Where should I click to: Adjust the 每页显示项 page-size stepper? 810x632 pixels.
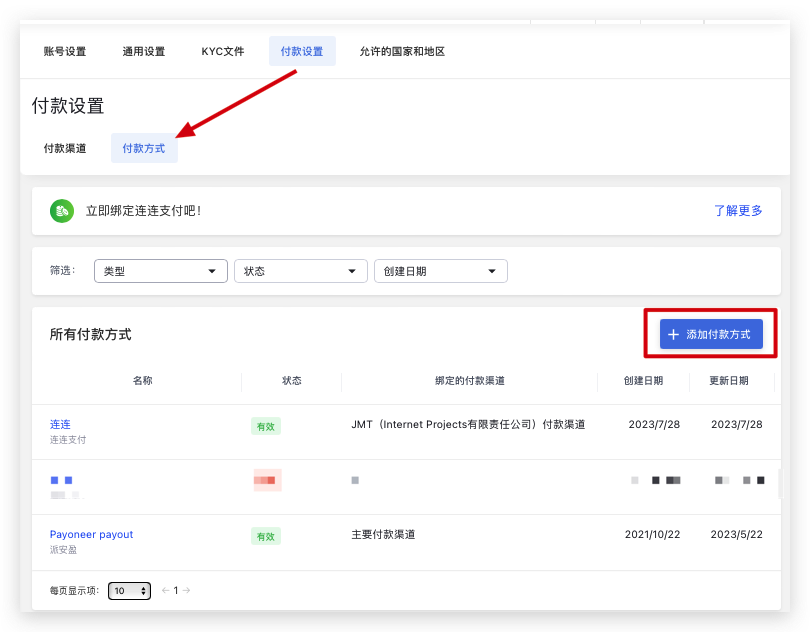coord(128,590)
